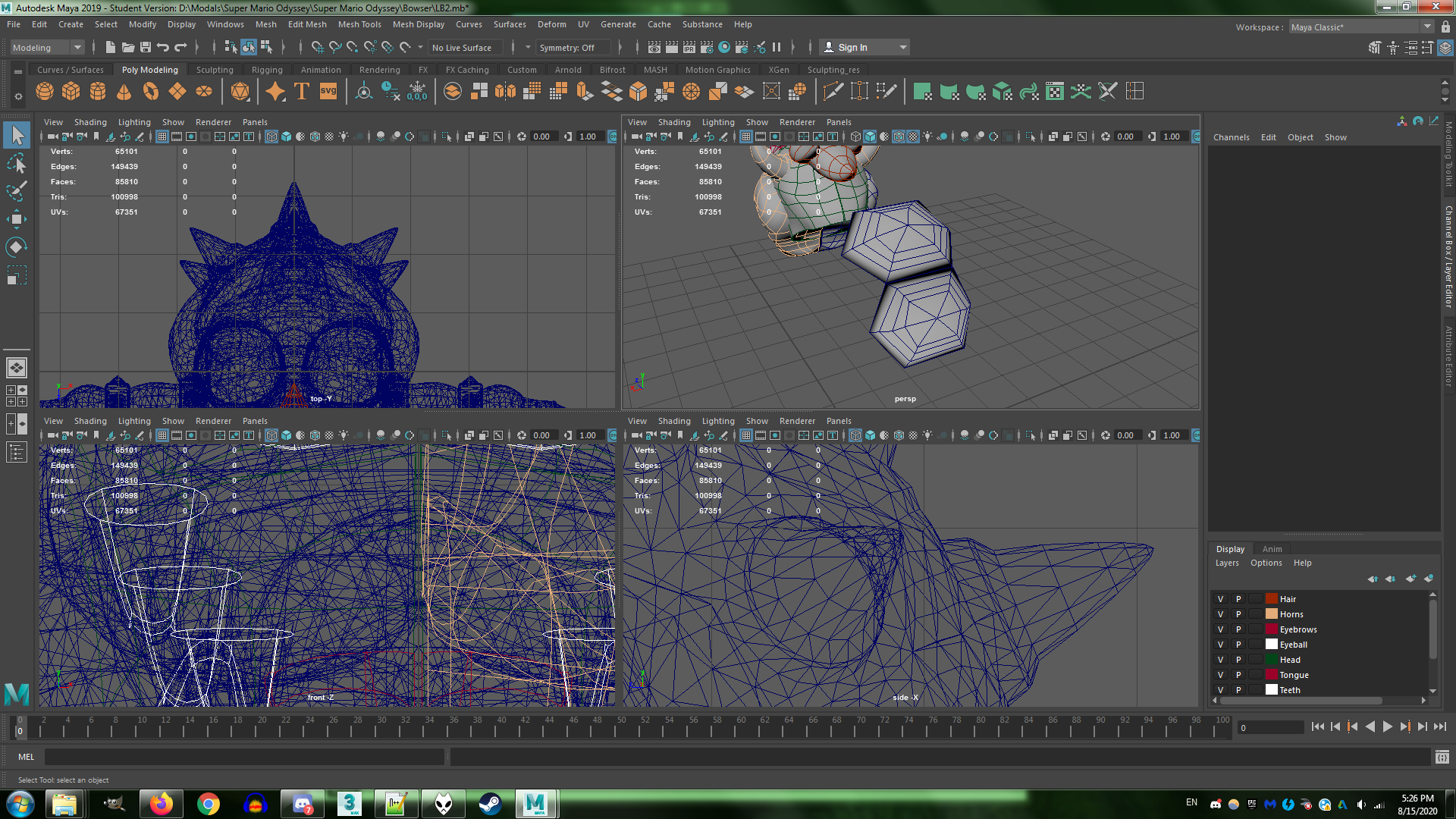Select the Scale tool in the toolbox

click(x=17, y=275)
